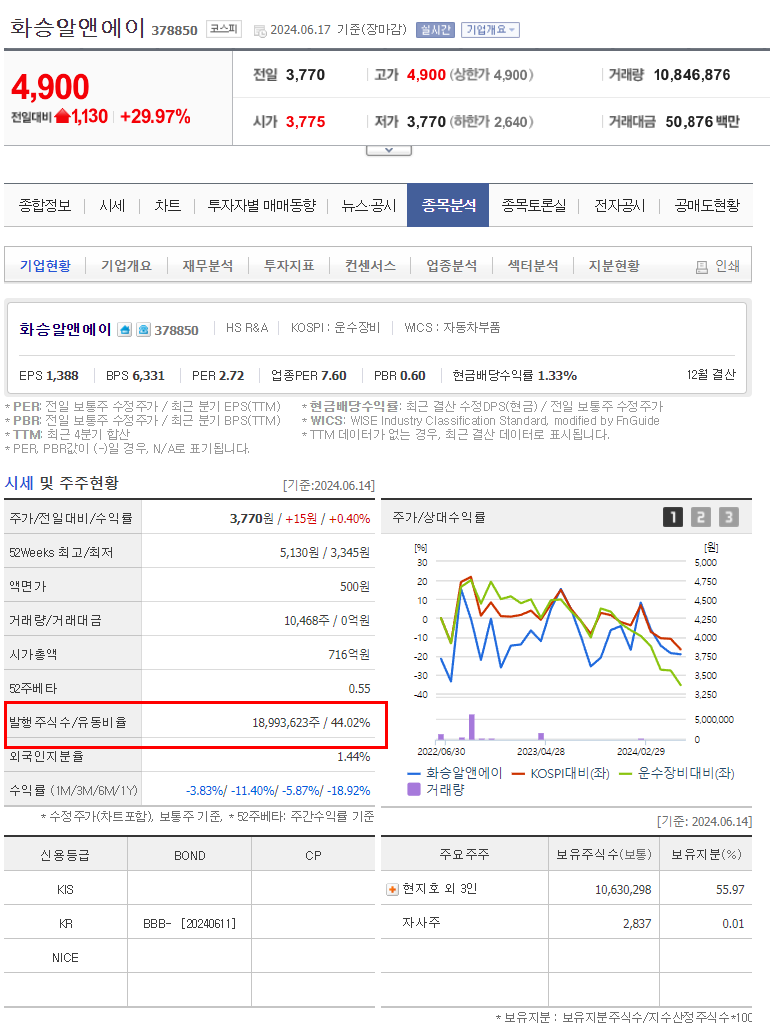
Task: Open the 섹터분석 sub-tab
Action: pyautogui.click(x=533, y=266)
